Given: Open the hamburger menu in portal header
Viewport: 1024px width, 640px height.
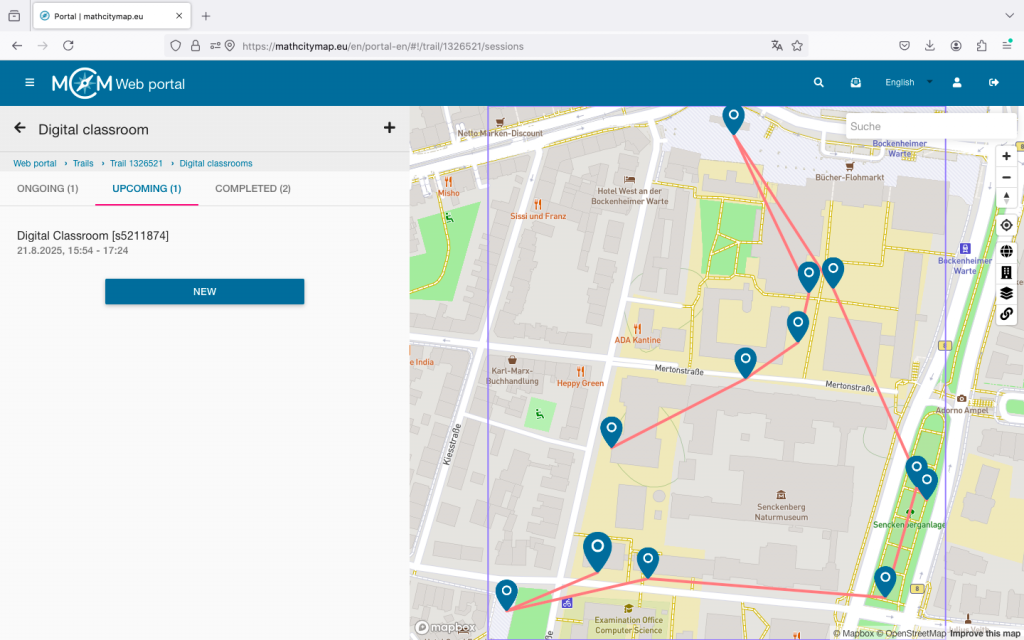Looking at the screenshot, I should click(29, 83).
